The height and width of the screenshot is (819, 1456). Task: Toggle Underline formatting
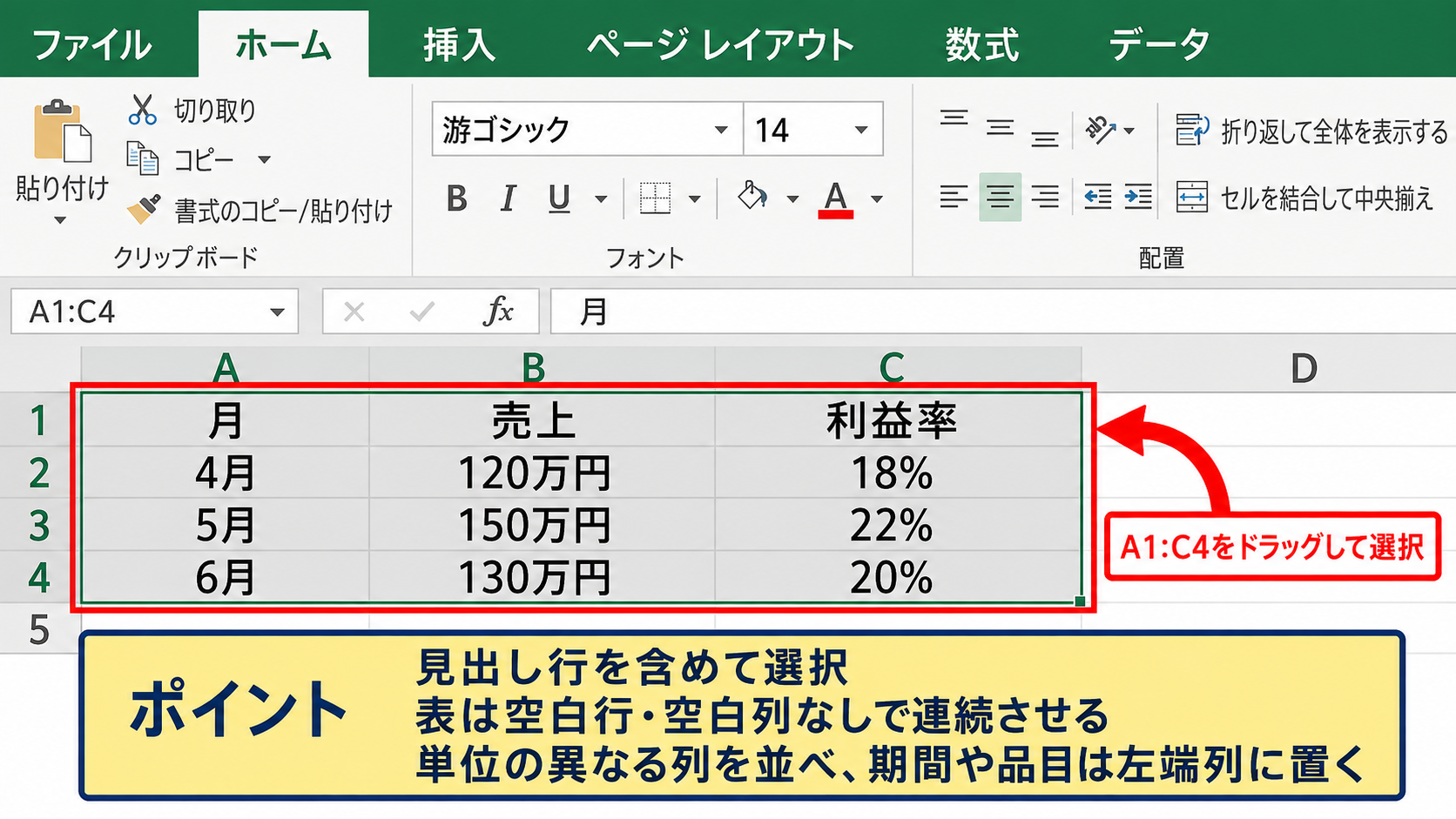tap(559, 199)
